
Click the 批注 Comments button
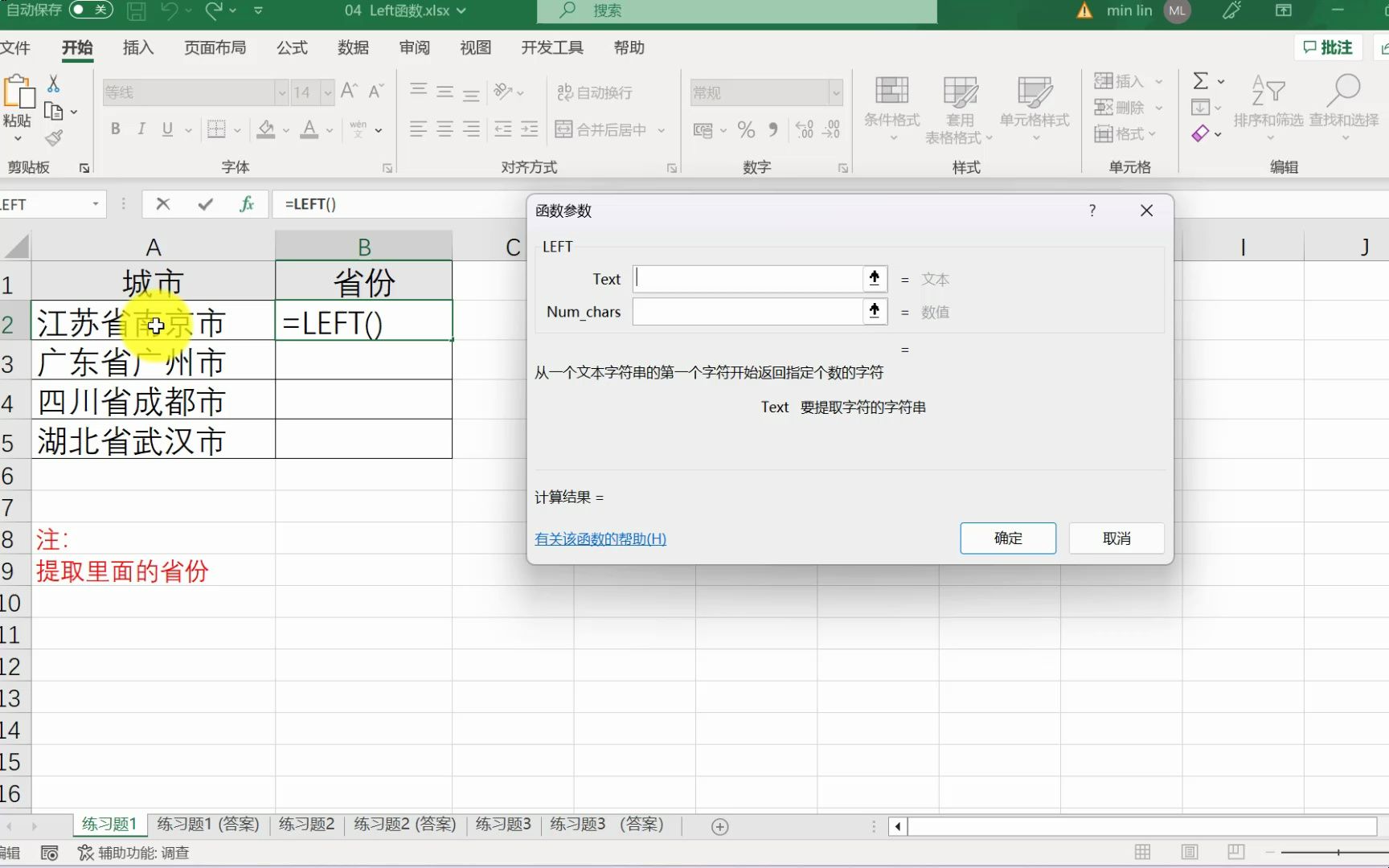tap(1328, 47)
